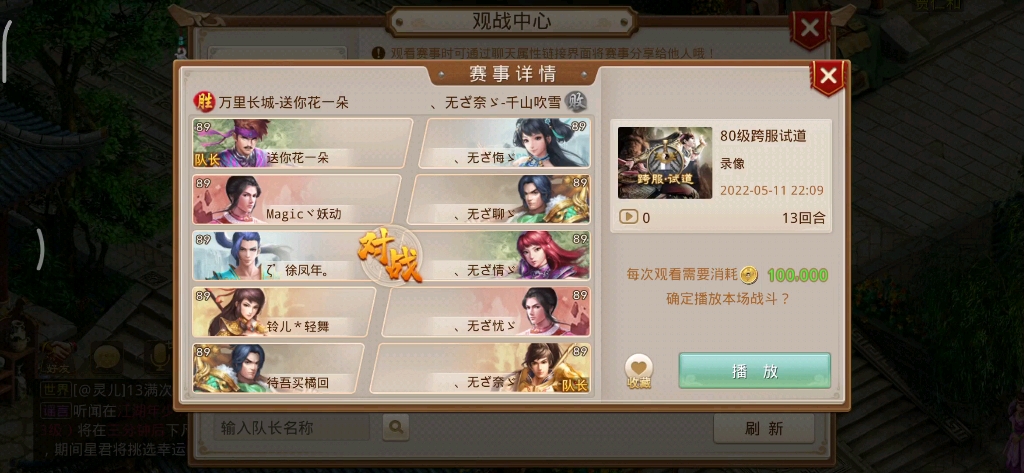Click the 收藏 heart favorite icon
The image size is (1024, 473).
[x=638, y=372]
